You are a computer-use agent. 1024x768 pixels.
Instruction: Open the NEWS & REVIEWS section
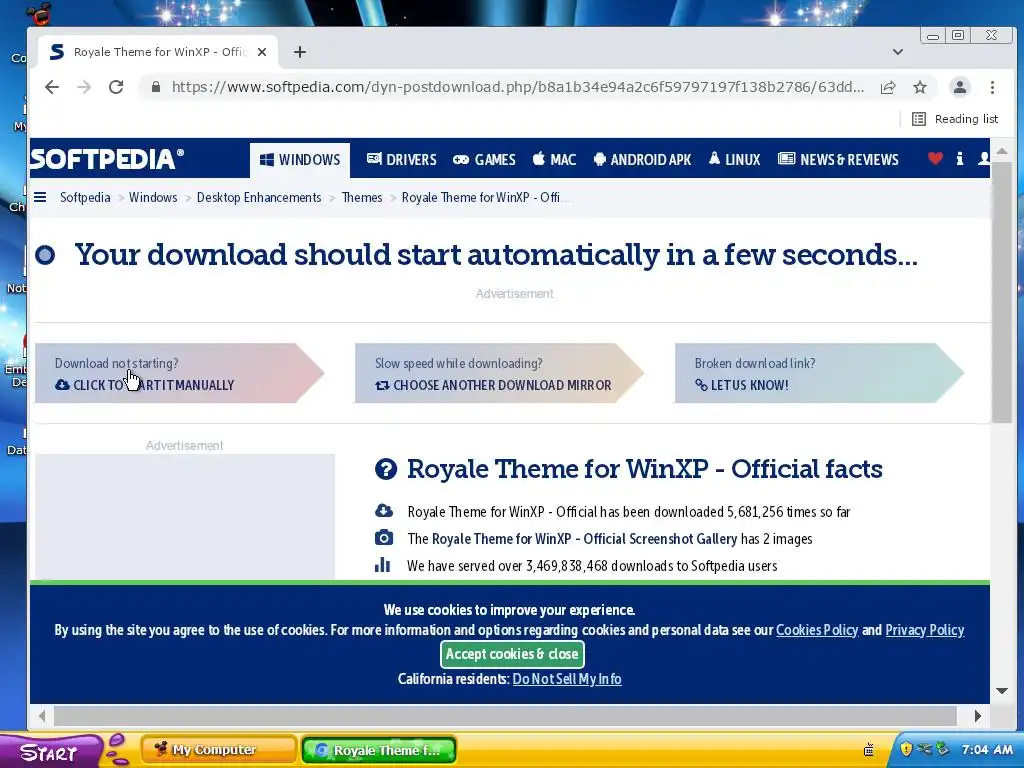(x=839, y=160)
